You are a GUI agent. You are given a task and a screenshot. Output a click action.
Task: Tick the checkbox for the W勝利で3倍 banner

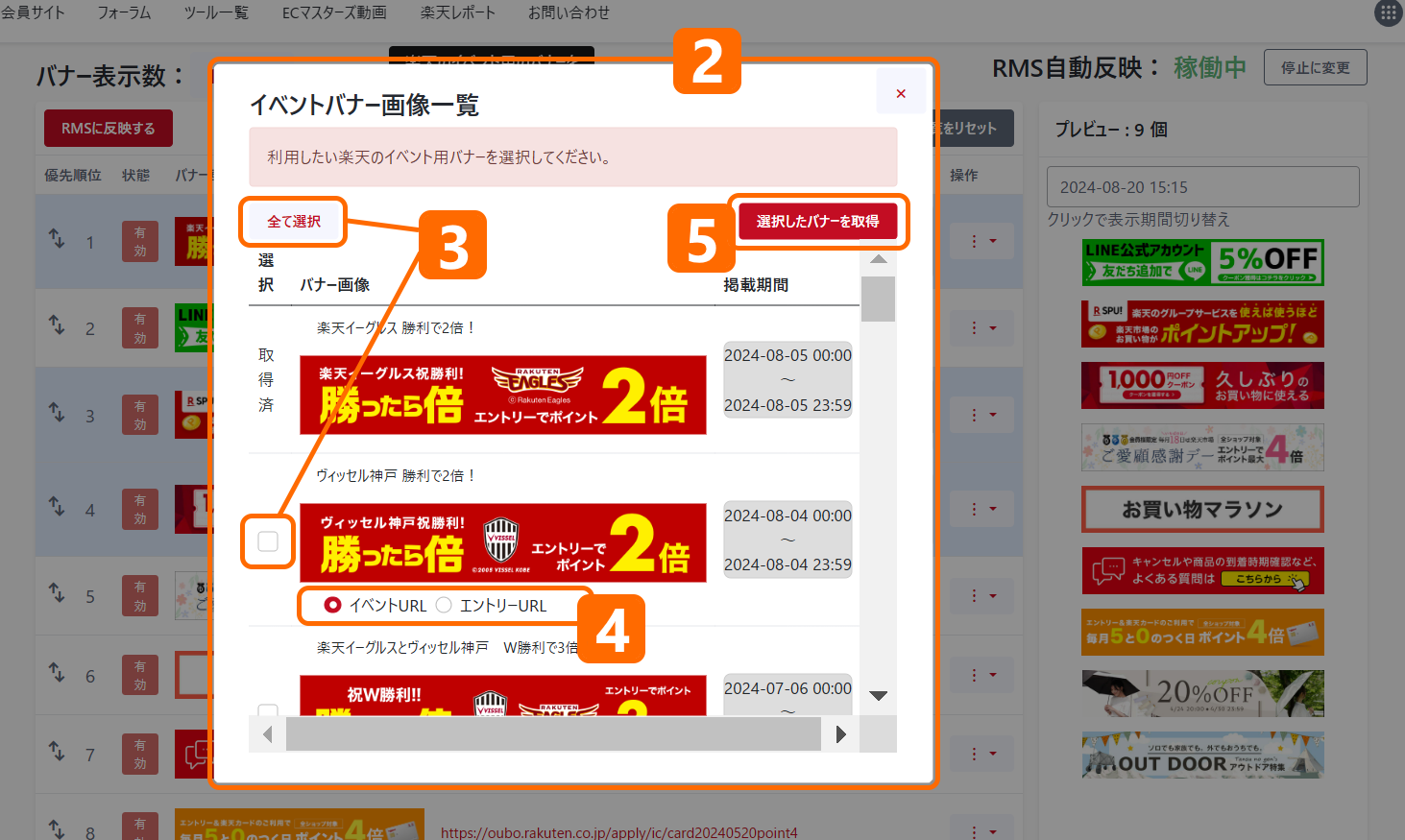[268, 710]
